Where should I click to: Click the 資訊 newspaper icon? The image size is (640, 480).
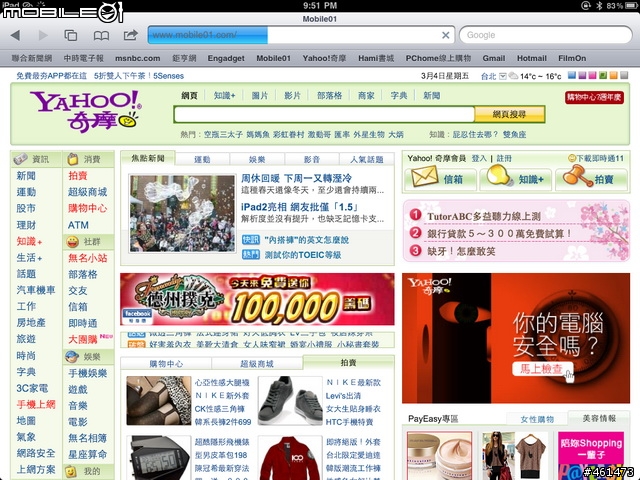[x=20, y=159]
